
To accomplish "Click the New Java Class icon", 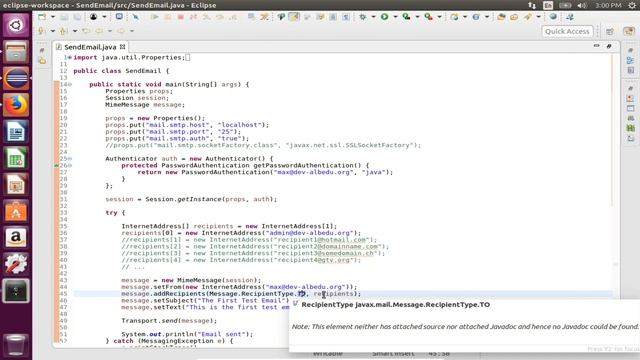I will (x=476, y=17).
